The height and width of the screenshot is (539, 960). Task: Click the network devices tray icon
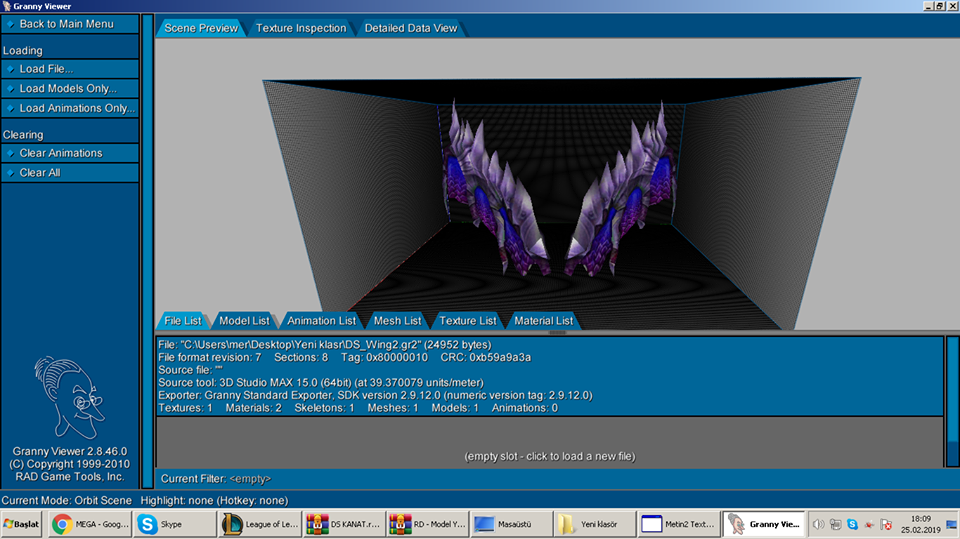(x=835, y=524)
